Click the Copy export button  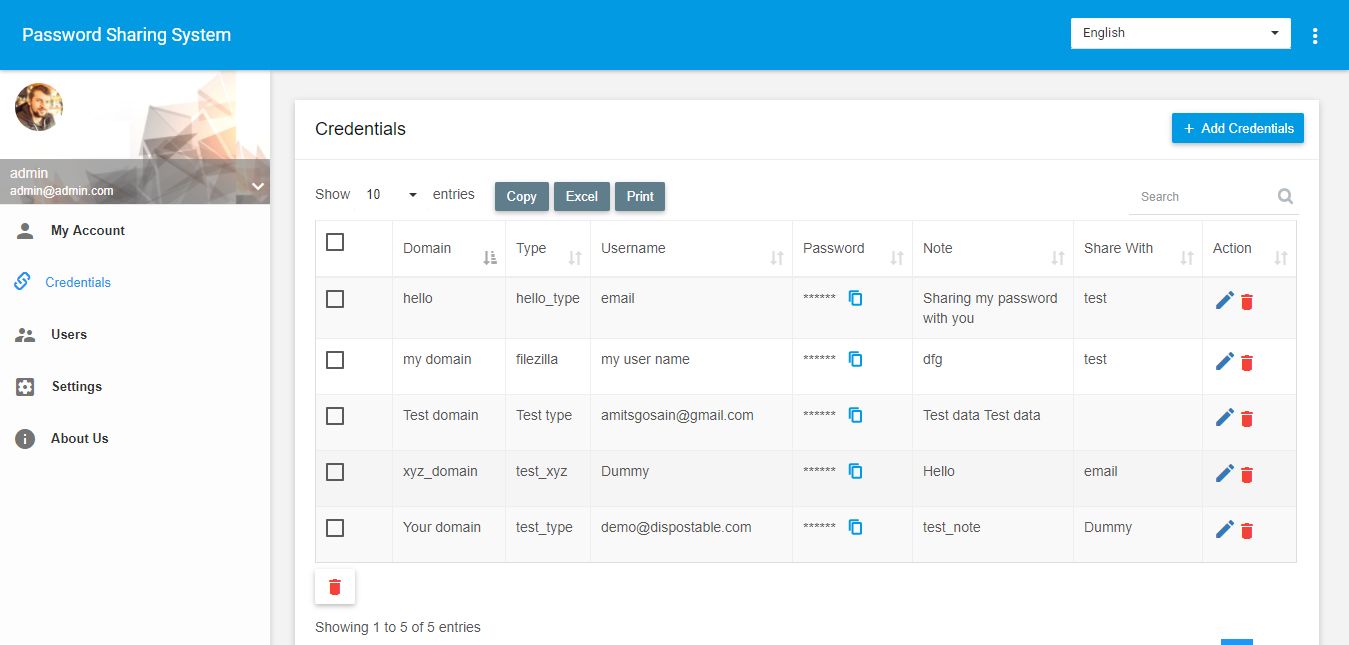tap(521, 196)
